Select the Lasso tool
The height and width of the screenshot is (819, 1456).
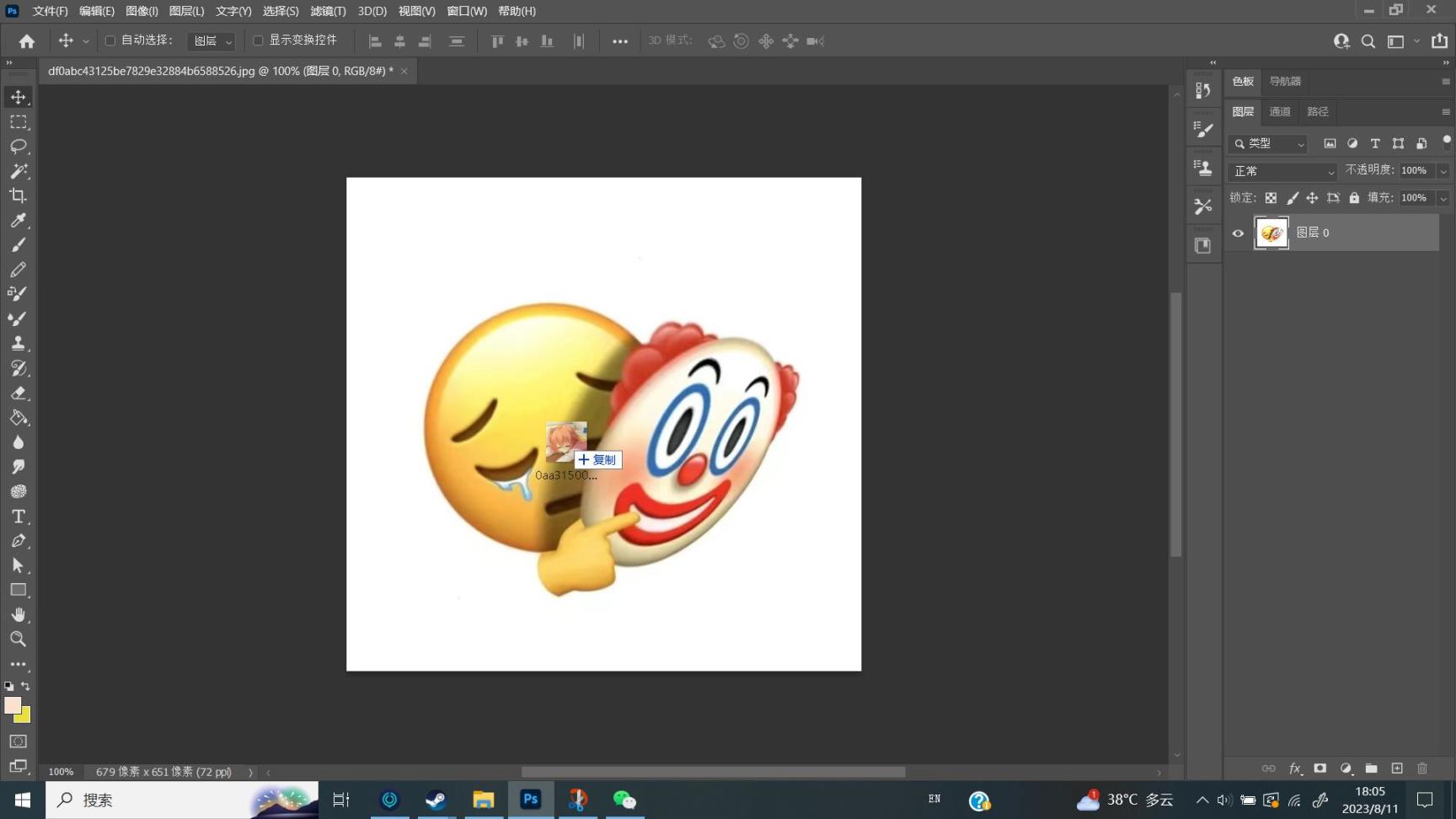pyautogui.click(x=19, y=147)
